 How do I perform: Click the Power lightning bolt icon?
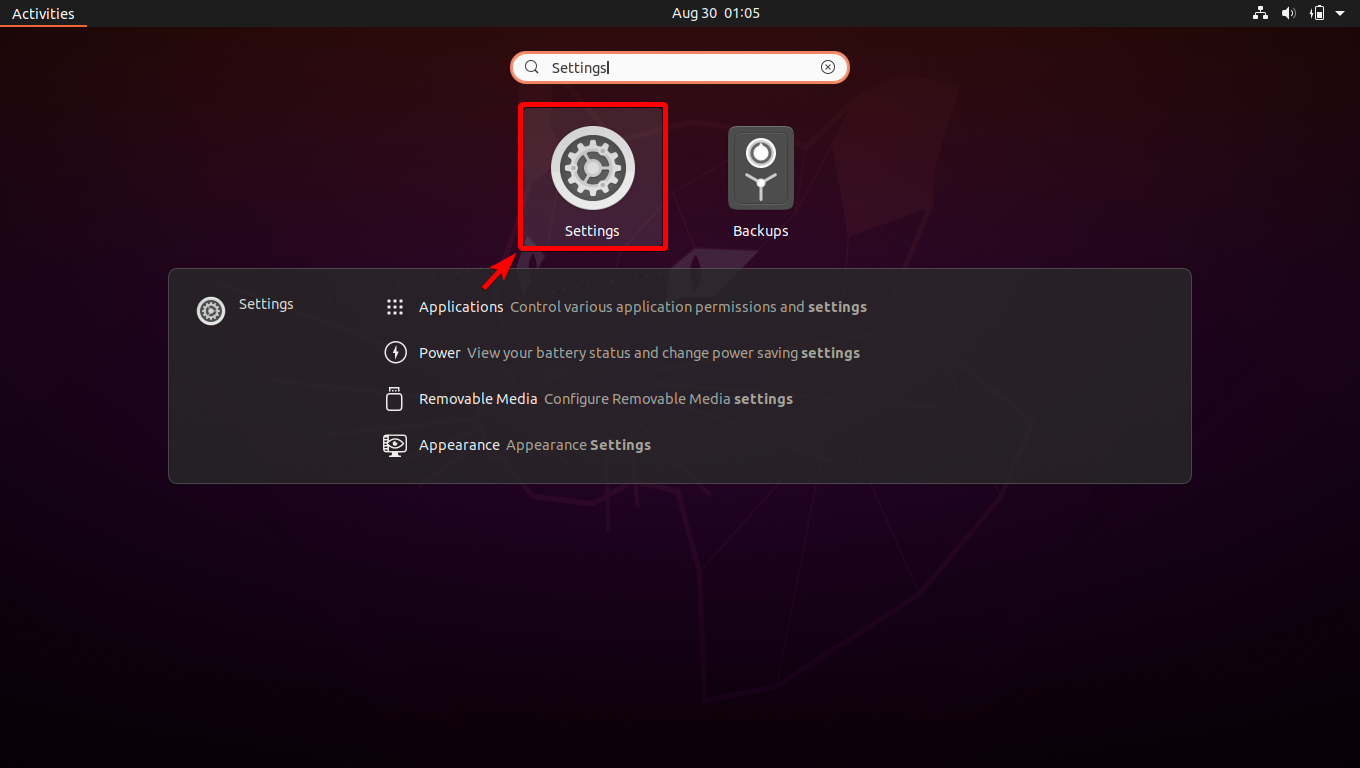pyautogui.click(x=395, y=353)
